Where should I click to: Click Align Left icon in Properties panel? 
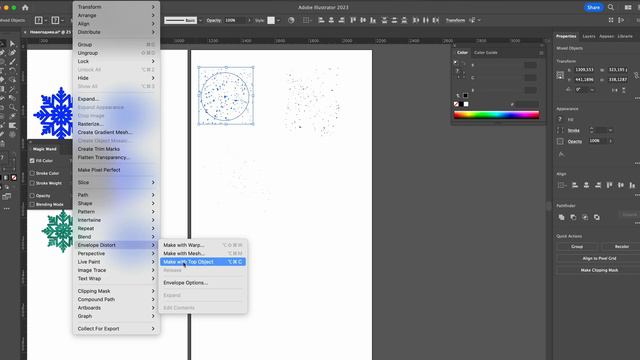575,185
